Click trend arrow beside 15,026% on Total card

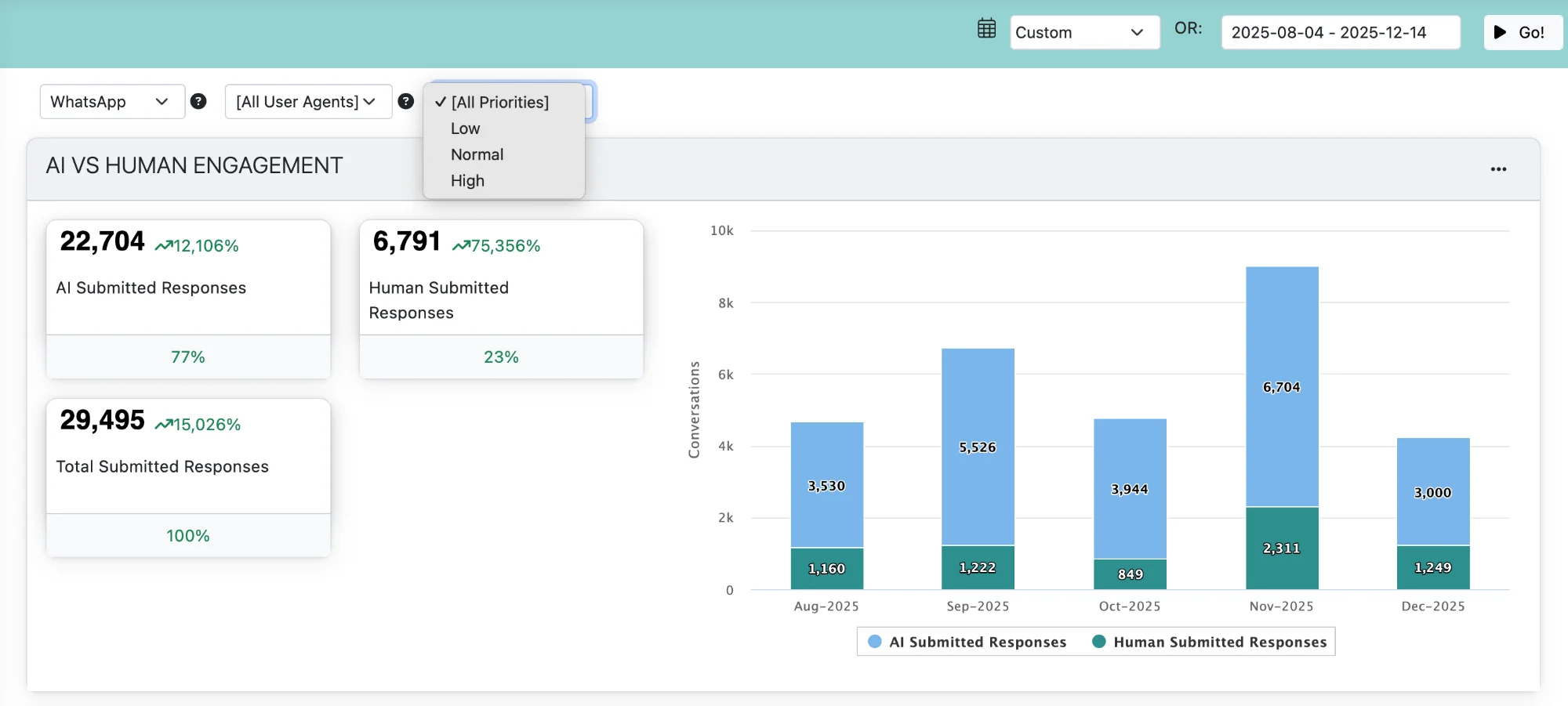(x=163, y=425)
